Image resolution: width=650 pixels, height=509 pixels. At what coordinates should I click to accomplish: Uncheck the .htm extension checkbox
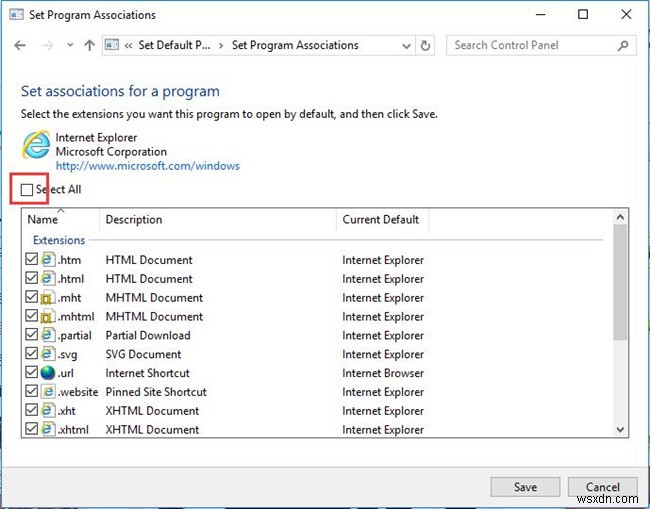[32, 259]
